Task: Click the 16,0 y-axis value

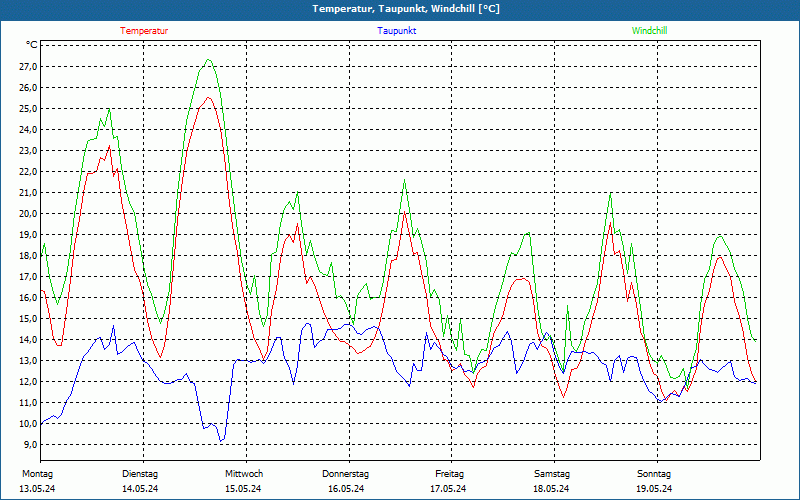Action: click(x=29, y=297)
